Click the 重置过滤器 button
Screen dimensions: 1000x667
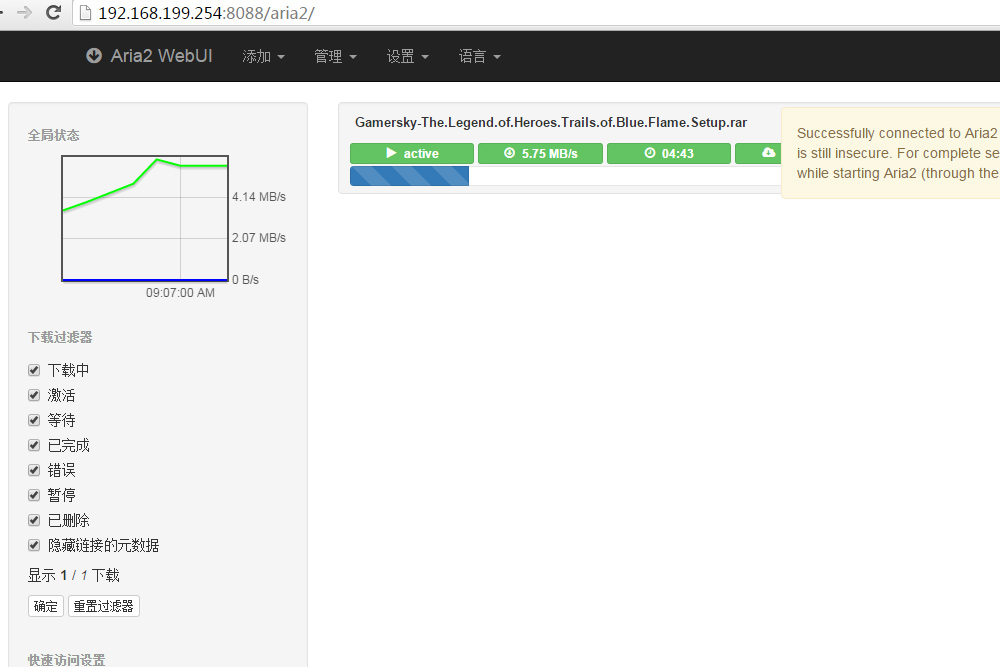point(104,606)
